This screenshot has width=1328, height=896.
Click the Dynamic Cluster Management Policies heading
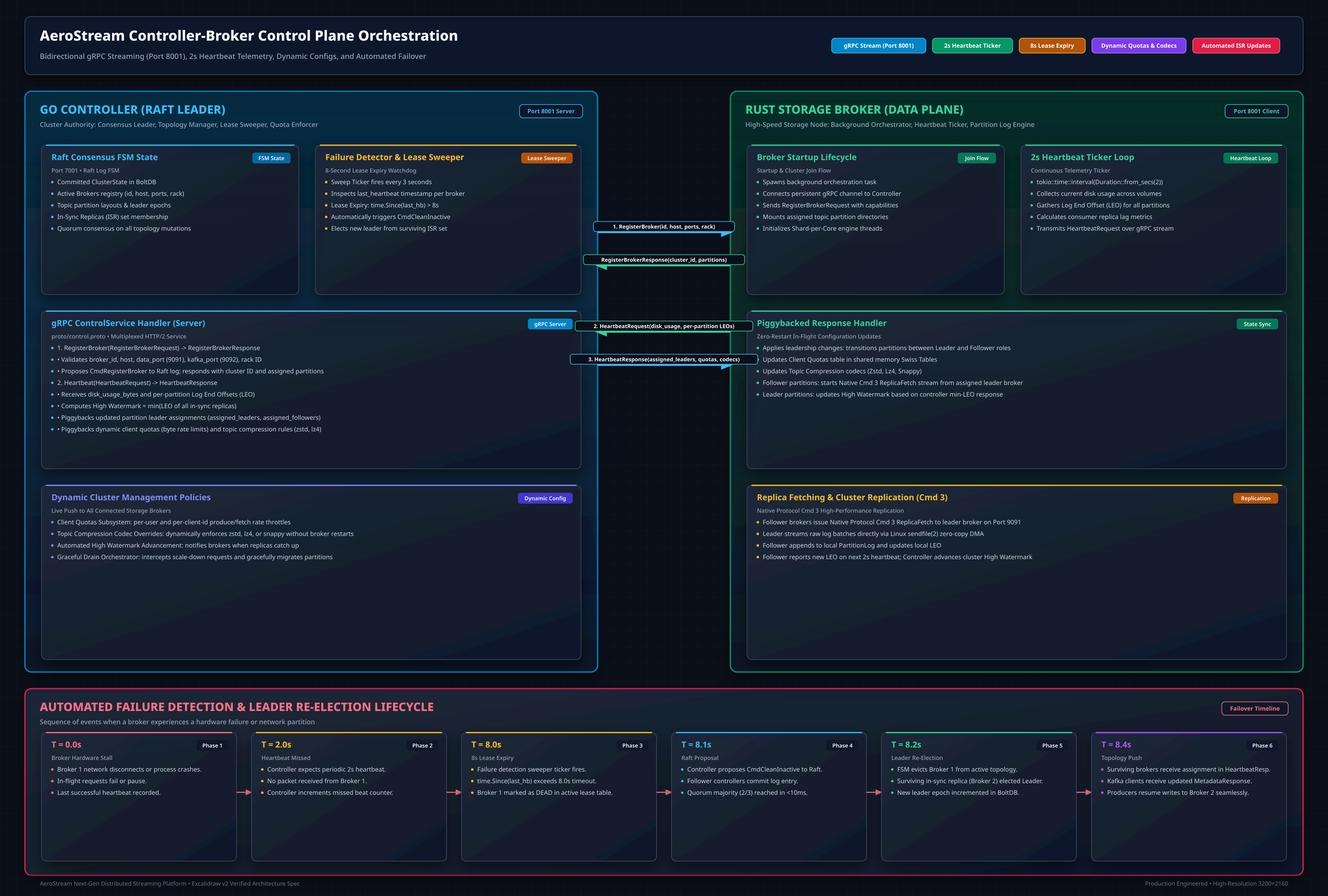pyautogui.click(x=131, y=497)
